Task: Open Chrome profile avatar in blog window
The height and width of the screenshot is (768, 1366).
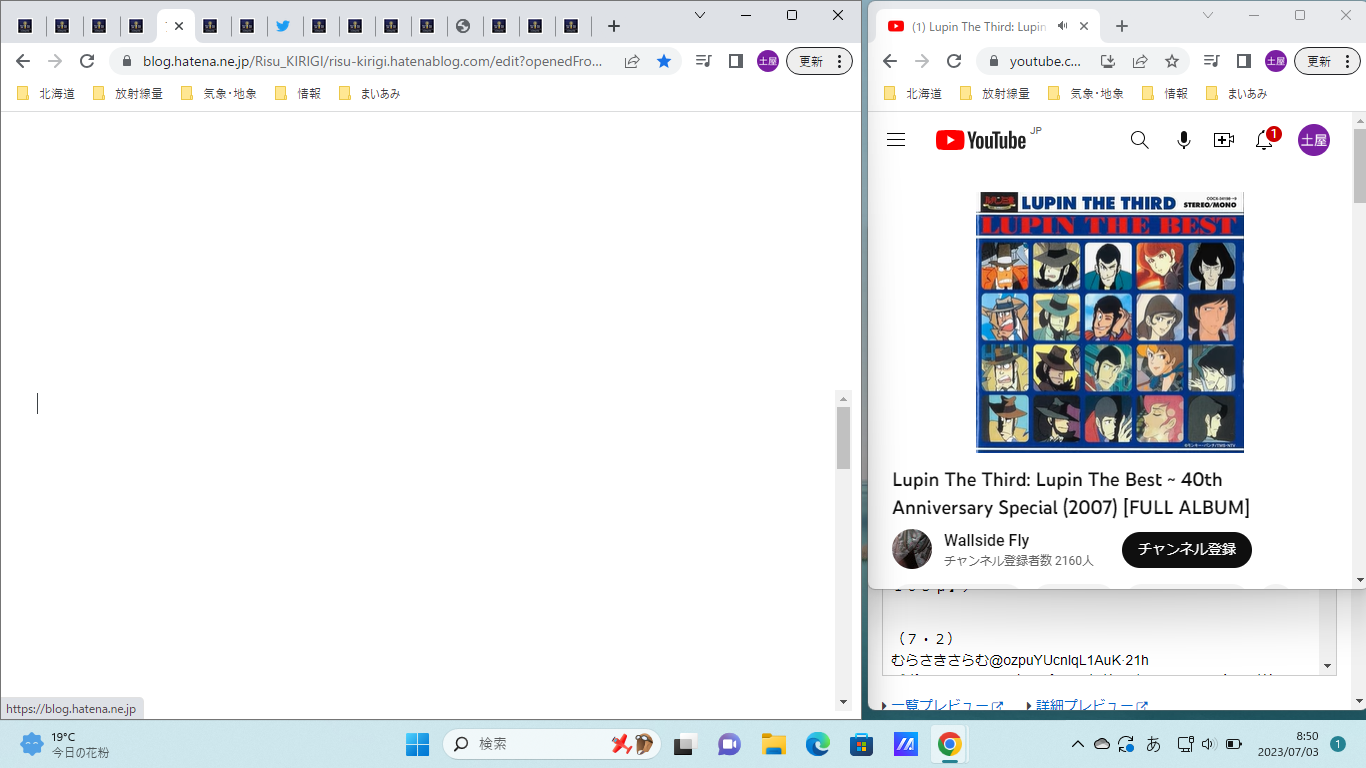Action: pyautogui.click(x=767, y=61)
